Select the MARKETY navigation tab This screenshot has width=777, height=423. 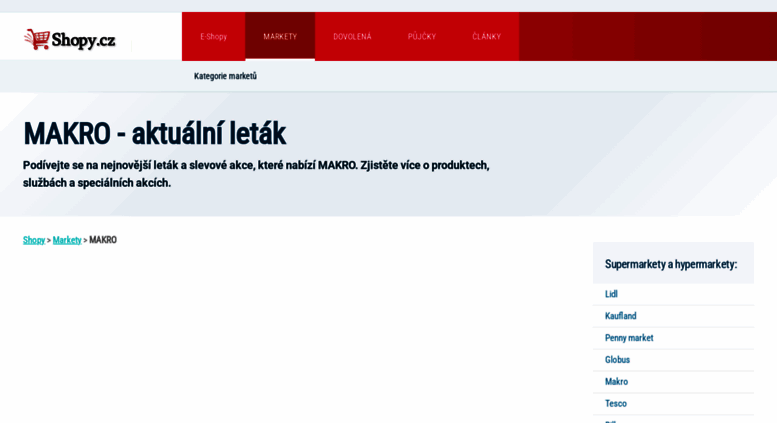tap(280, 37)
